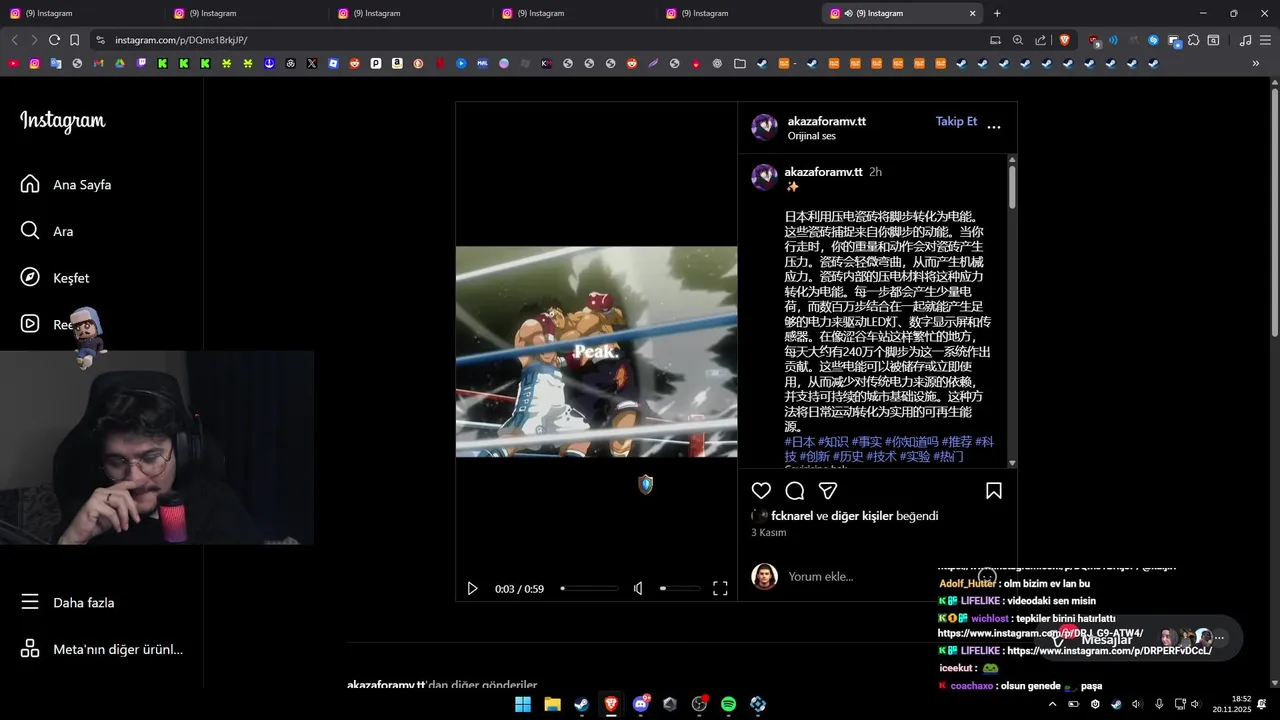
Task: Click the microphone icon in system tray
Action: pyautogui.click(x=1159, y=704)
